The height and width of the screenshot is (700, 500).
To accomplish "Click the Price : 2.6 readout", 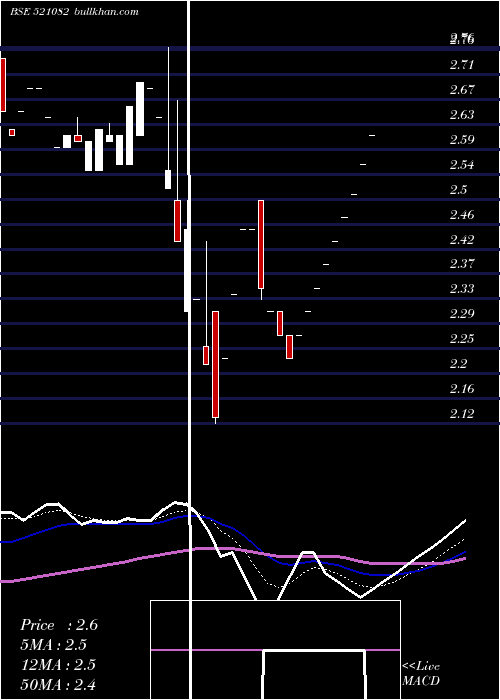I will [x=59, y=625].
